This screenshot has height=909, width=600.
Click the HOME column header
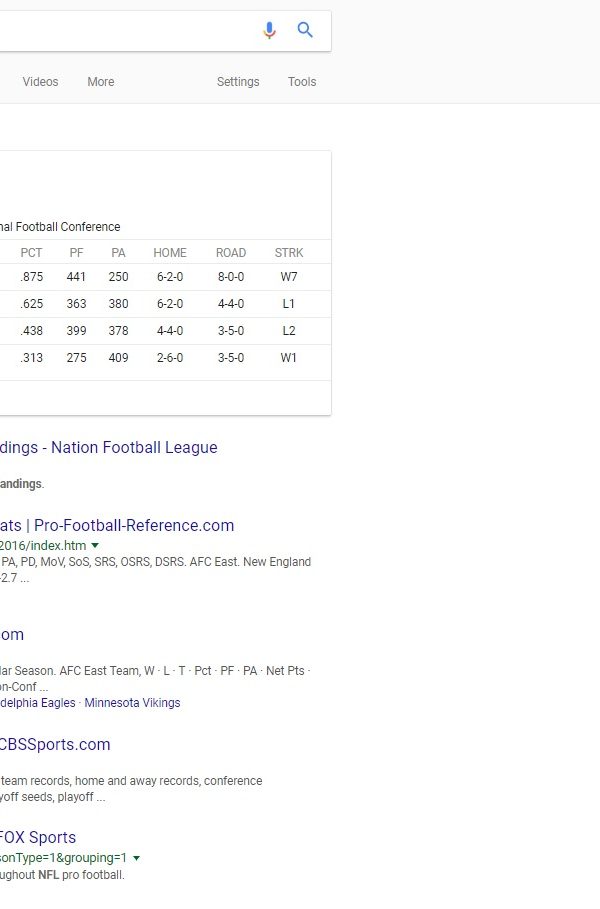pyautogui.click(x=170, y=253)
